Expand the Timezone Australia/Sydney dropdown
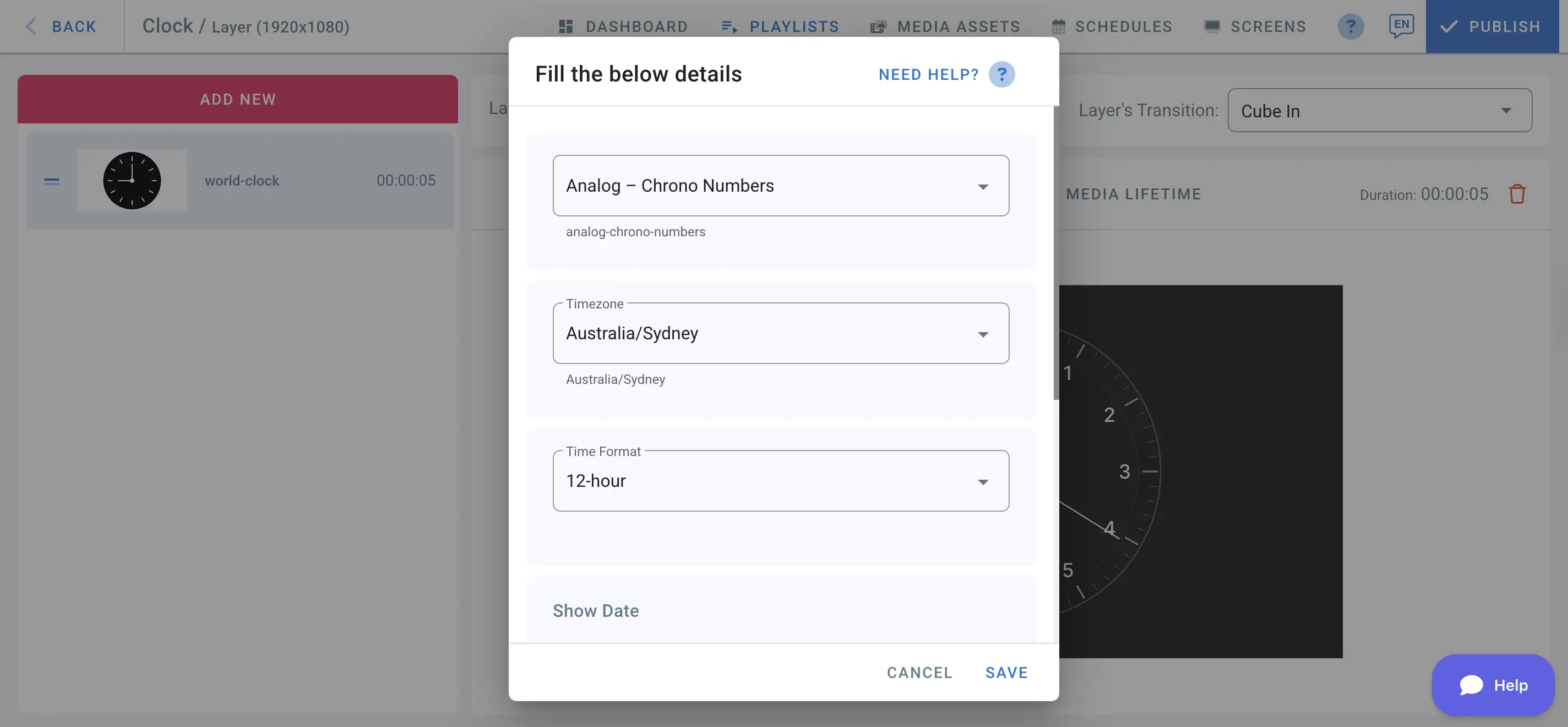Viewport: 1568px width, 727px height. point(780,334)
